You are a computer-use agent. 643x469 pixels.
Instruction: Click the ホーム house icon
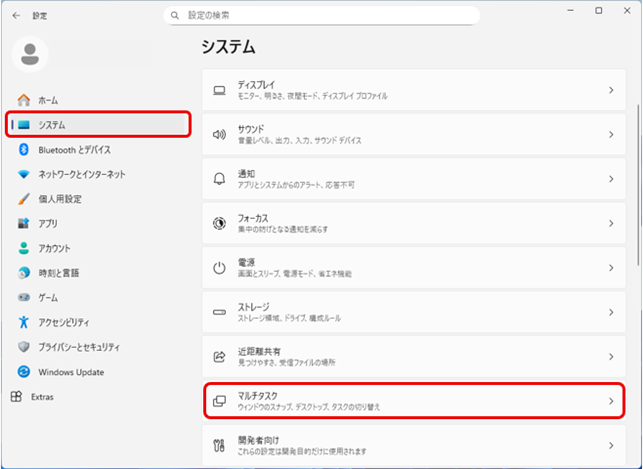[x=24, y=100]
